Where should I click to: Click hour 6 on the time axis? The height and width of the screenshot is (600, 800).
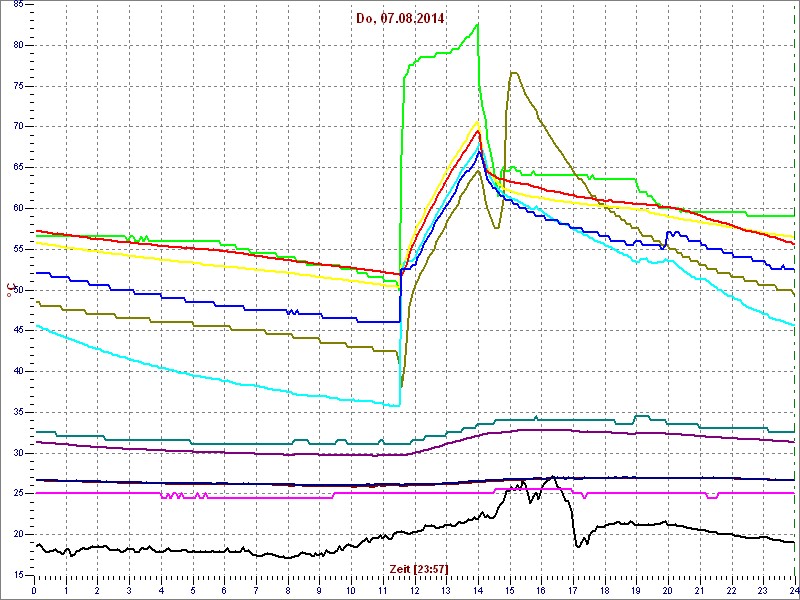click(x=224, y=589)
